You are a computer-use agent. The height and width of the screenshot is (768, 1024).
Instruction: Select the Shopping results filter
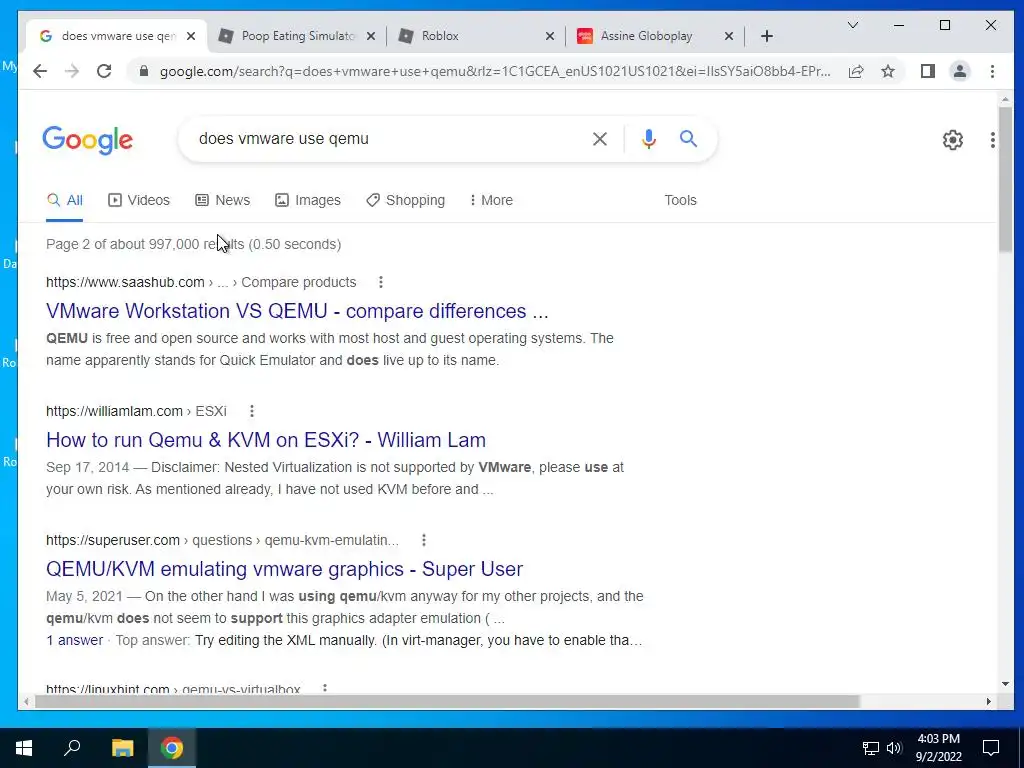pyautogui.click(x=406, y=200)
